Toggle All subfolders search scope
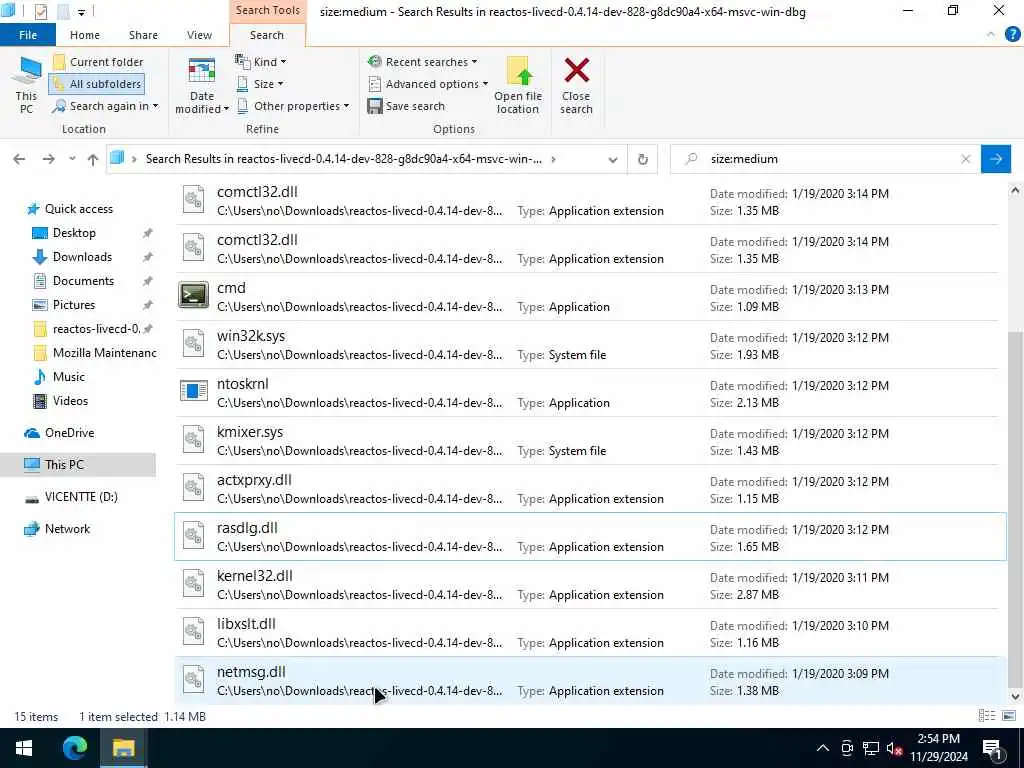Viewport: 1024px width, 768px height. coord(97,84)
